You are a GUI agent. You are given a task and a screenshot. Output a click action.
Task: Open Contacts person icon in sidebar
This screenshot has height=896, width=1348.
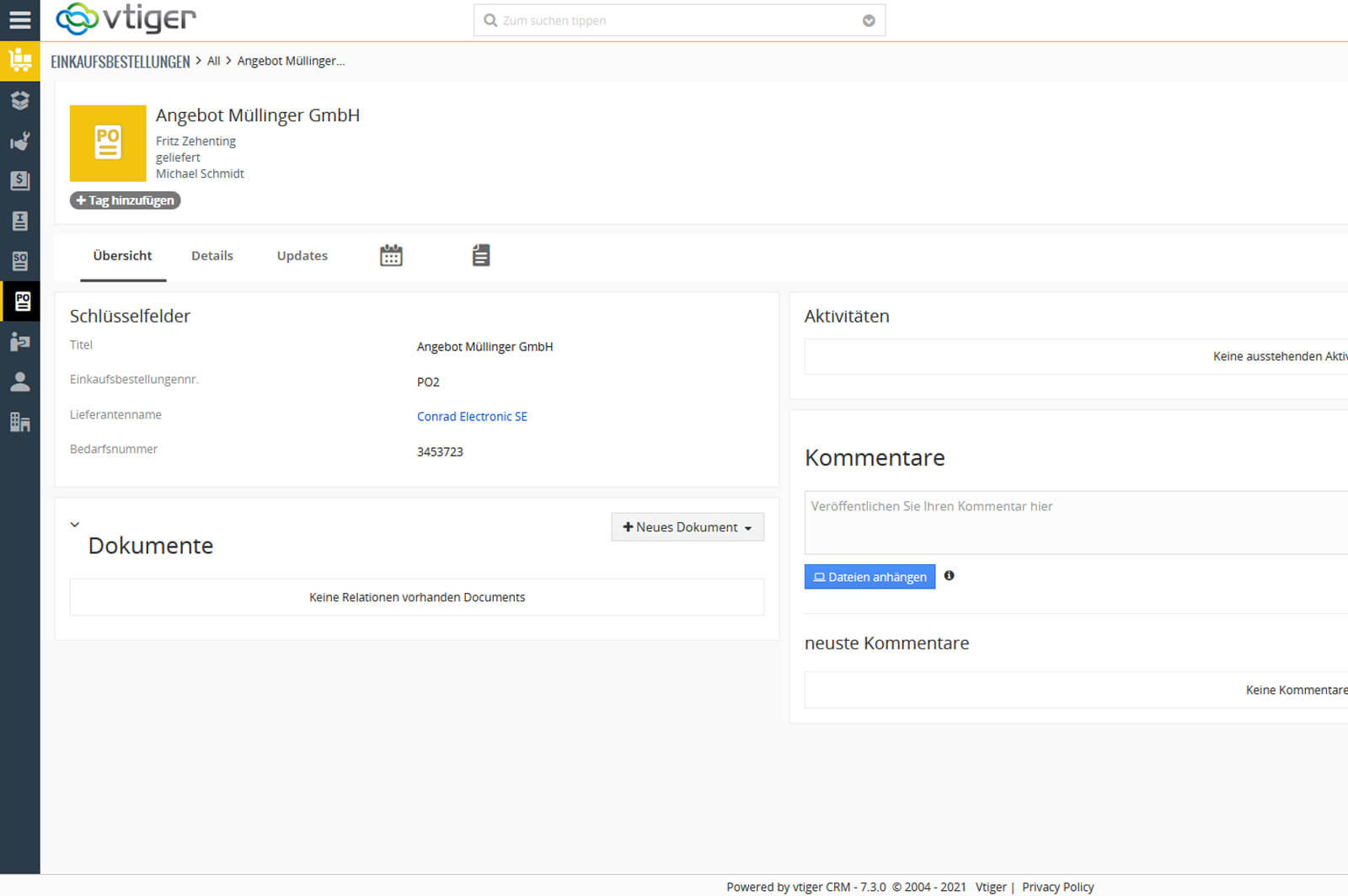pyautogui.click(x=19, y=381)
